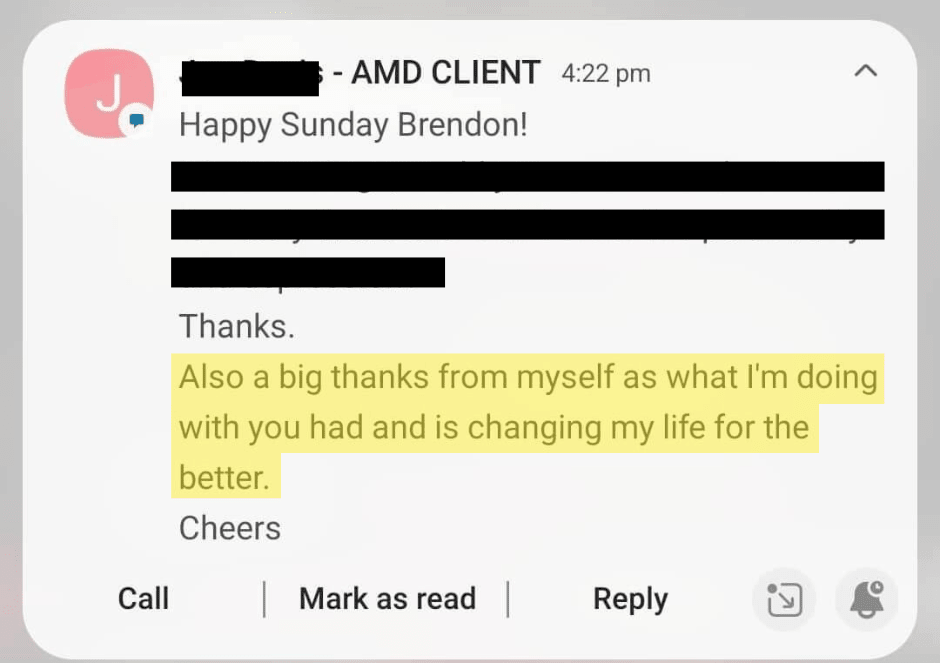Click the pink J contact avatar
Viewport: 940px width, 663px height.
pos(109,94)
